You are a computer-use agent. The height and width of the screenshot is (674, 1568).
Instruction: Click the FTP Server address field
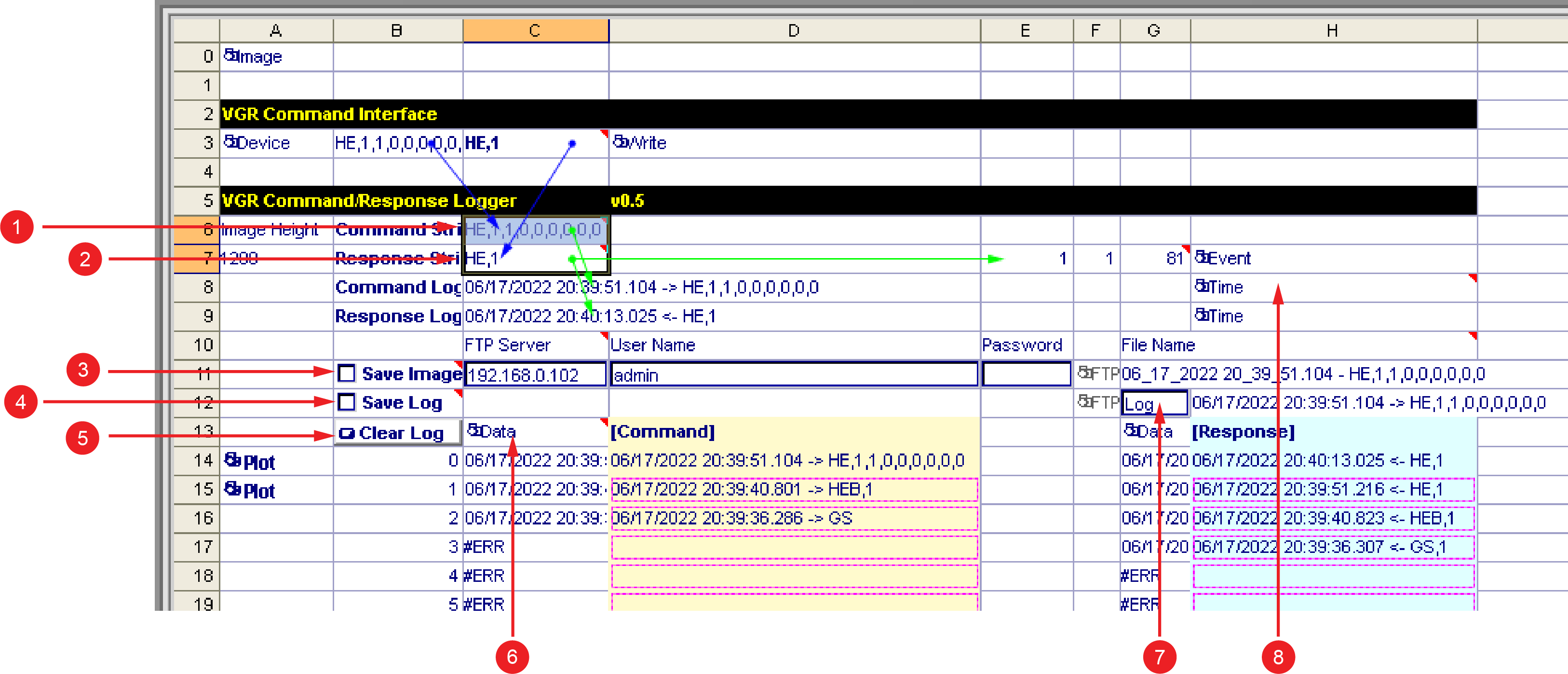pos(534,374)
